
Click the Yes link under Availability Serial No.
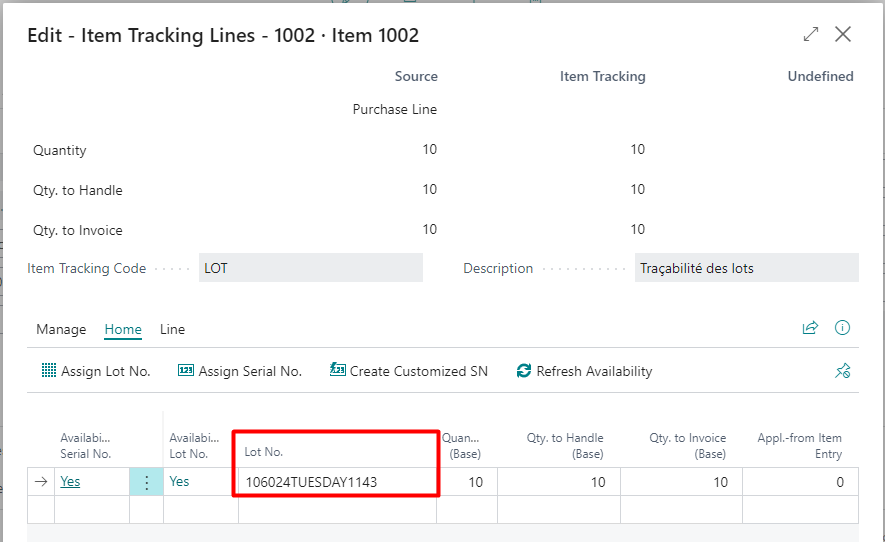(x=70, y=481)
